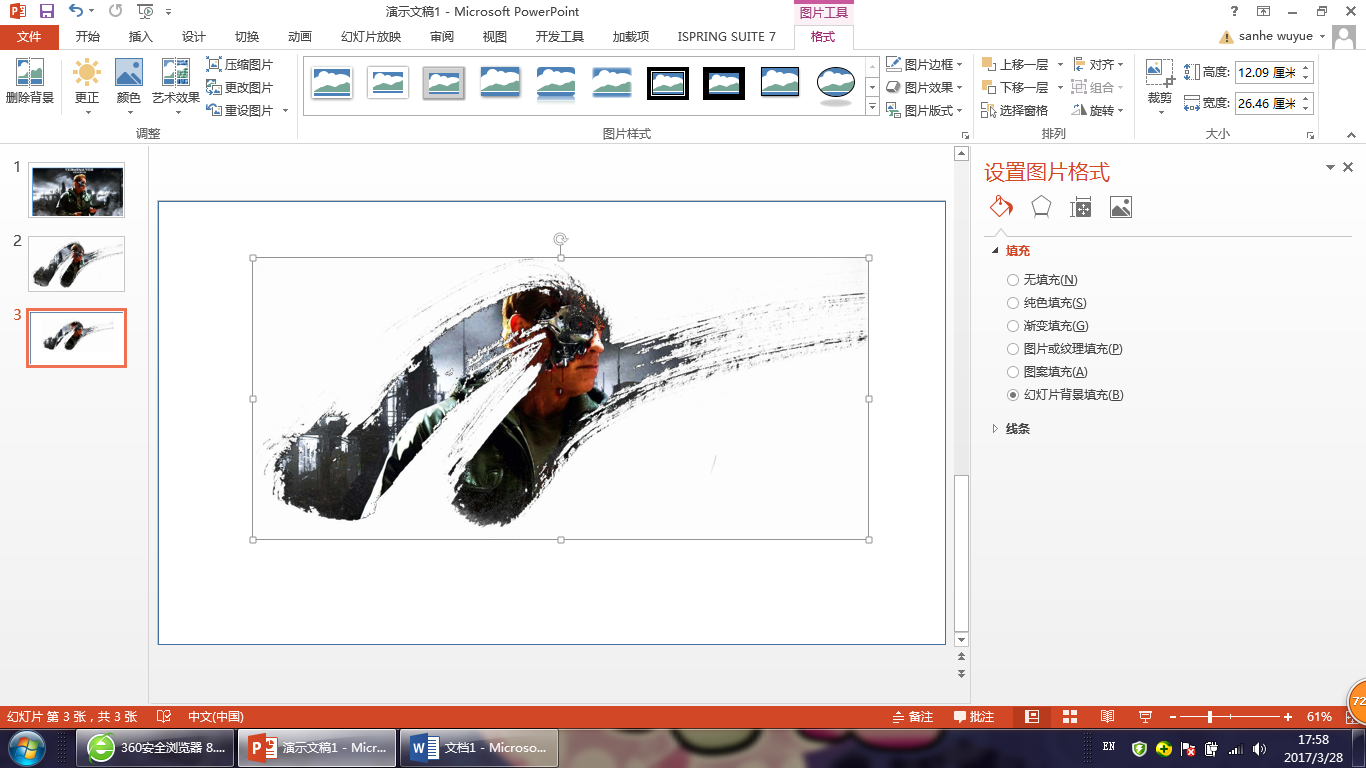This screenshot has width=1366, height=768.
Task: Switch to Reading view icon
Action: click(1107, 717)
